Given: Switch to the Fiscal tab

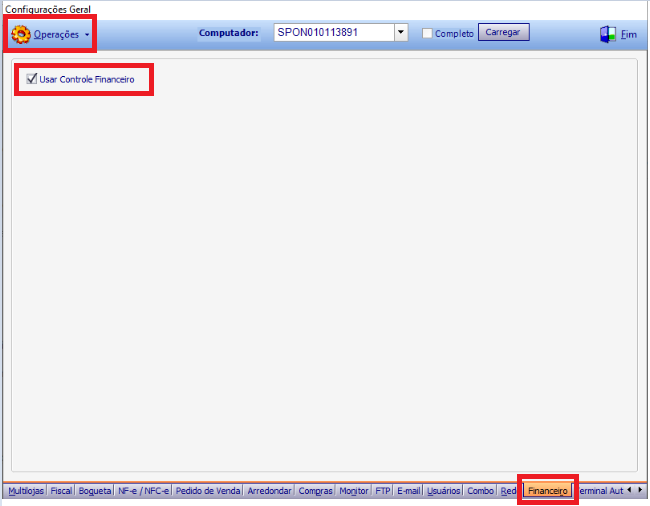Looking at the screenshot, I should click(x=61, y=491).
